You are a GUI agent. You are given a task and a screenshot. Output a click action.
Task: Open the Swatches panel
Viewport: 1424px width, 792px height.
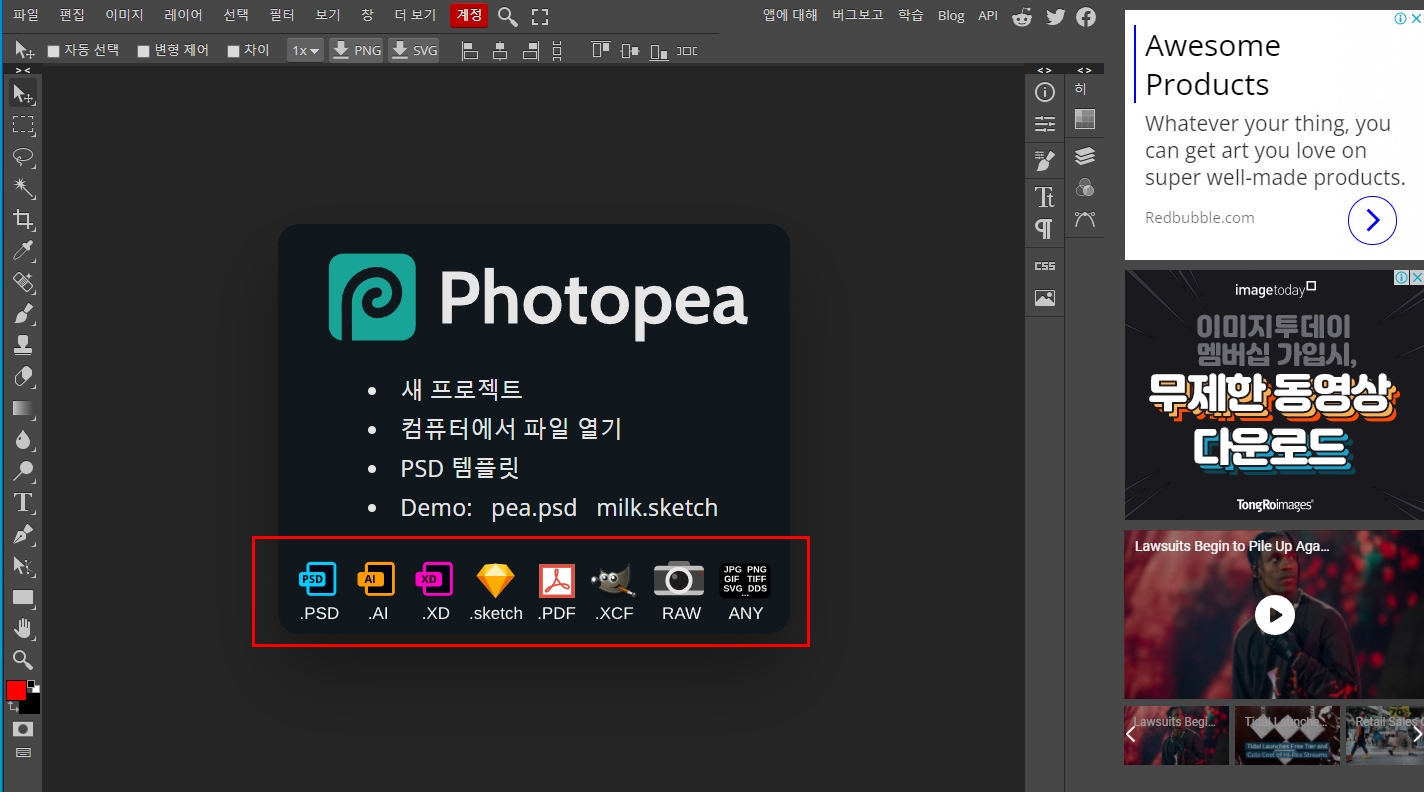pos(1085,119)
